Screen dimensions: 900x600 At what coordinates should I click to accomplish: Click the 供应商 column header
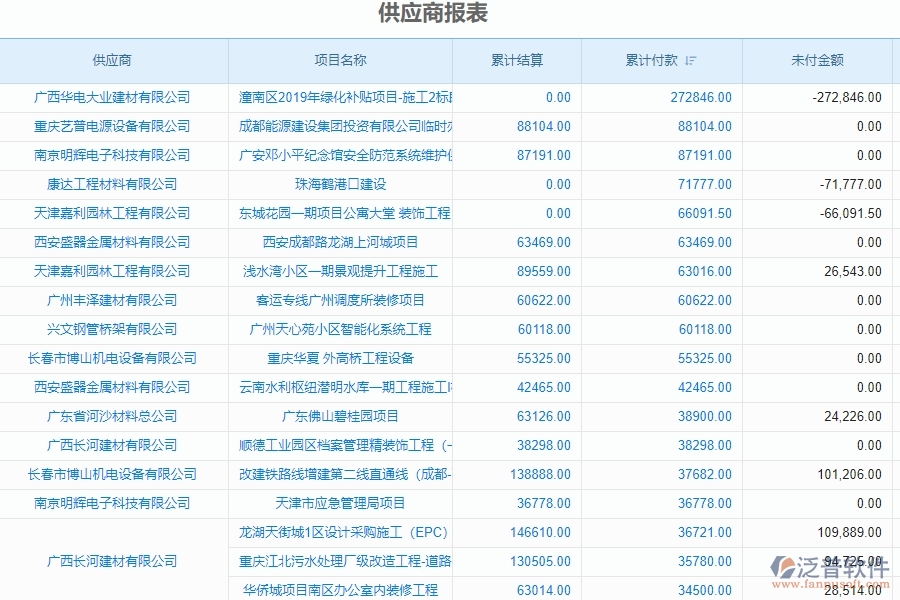click(113, 60)
